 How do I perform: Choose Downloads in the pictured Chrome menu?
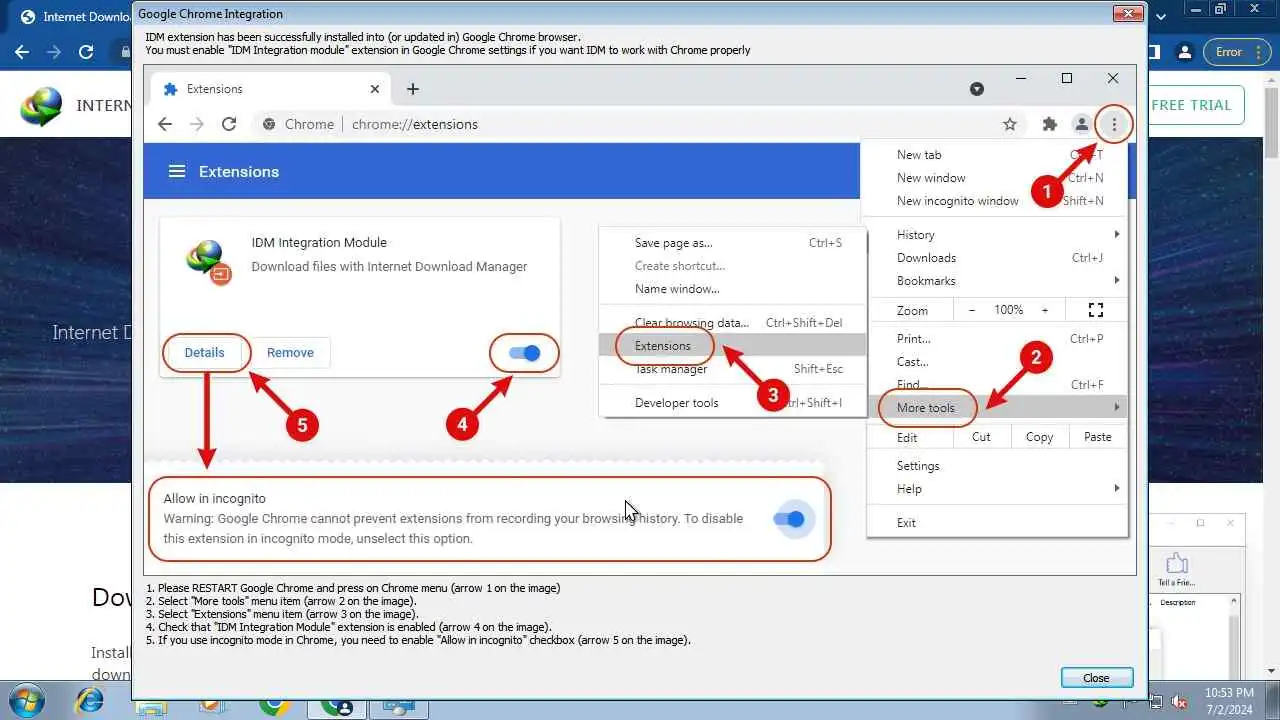click(926, 258)
